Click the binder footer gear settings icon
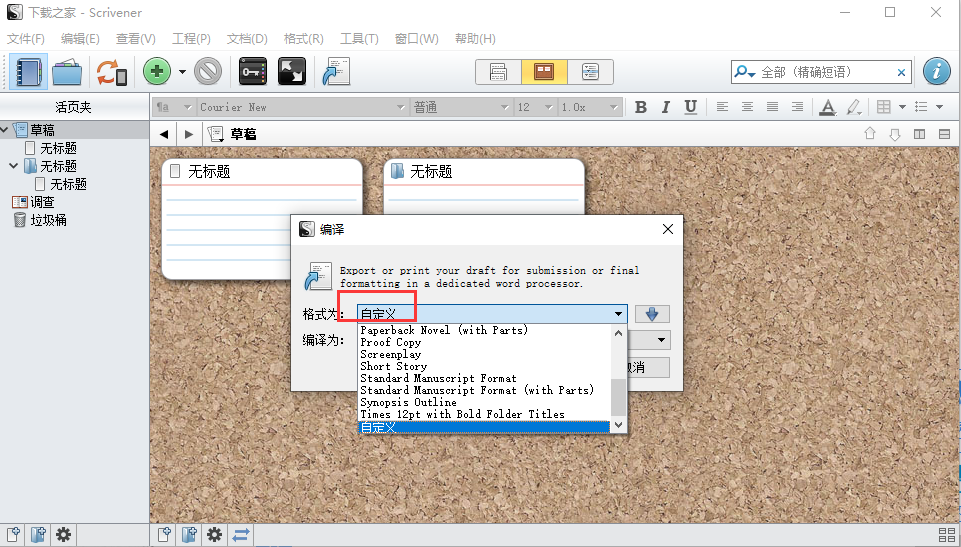Viewport: 961px width, 547px height. [63, 535]
